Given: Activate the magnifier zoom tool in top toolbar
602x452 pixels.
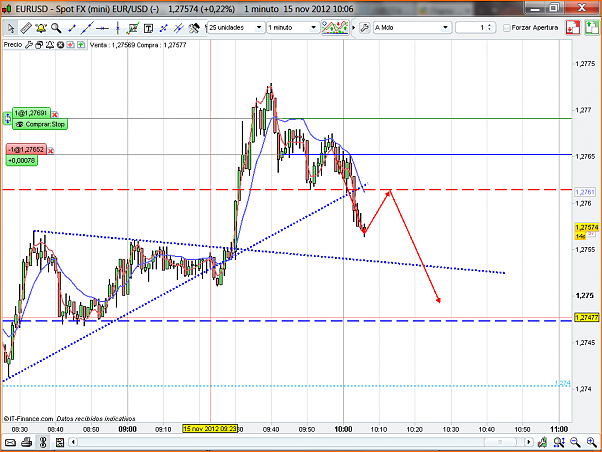Looking at the screenshot, I should click(56, 28).
